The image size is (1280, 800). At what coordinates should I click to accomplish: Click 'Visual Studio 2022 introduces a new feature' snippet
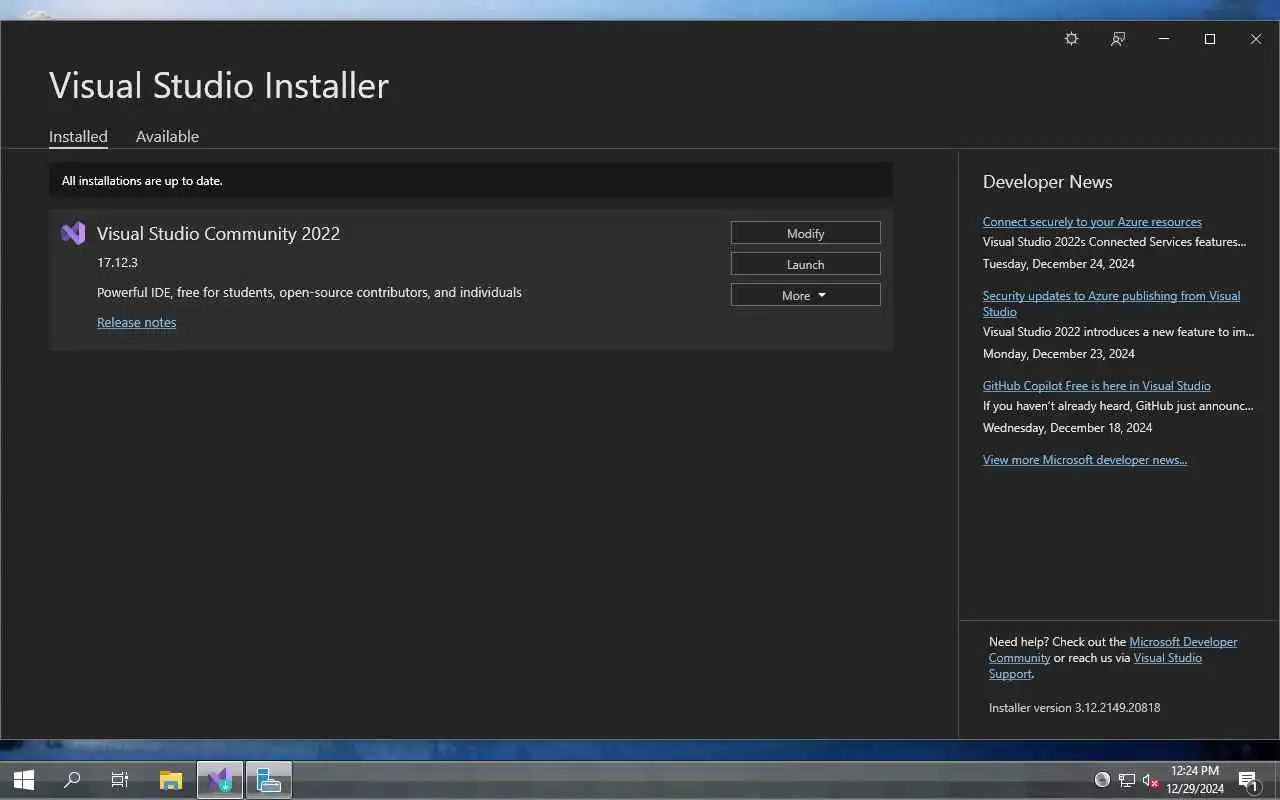(1118, 332)
